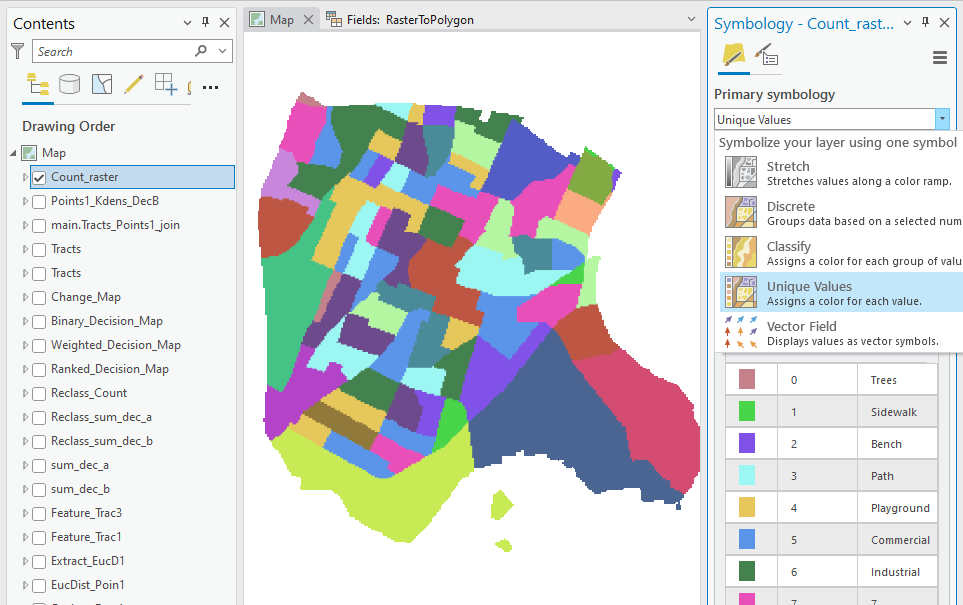Open the Unique Values symbology dropdown
Image resolution: width=963 pixels, height=605 pixels.
[941, 119]
